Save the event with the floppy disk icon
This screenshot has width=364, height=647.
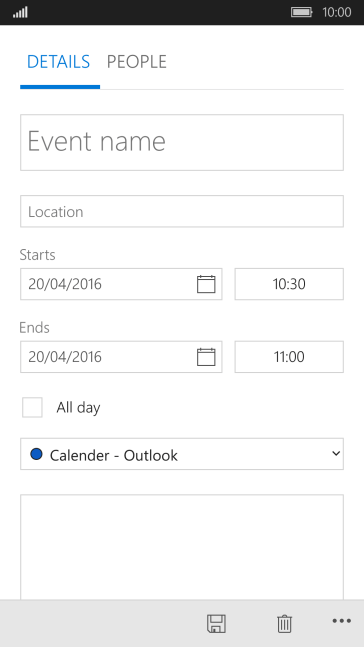pyautogui.click(x=216, y=623)
